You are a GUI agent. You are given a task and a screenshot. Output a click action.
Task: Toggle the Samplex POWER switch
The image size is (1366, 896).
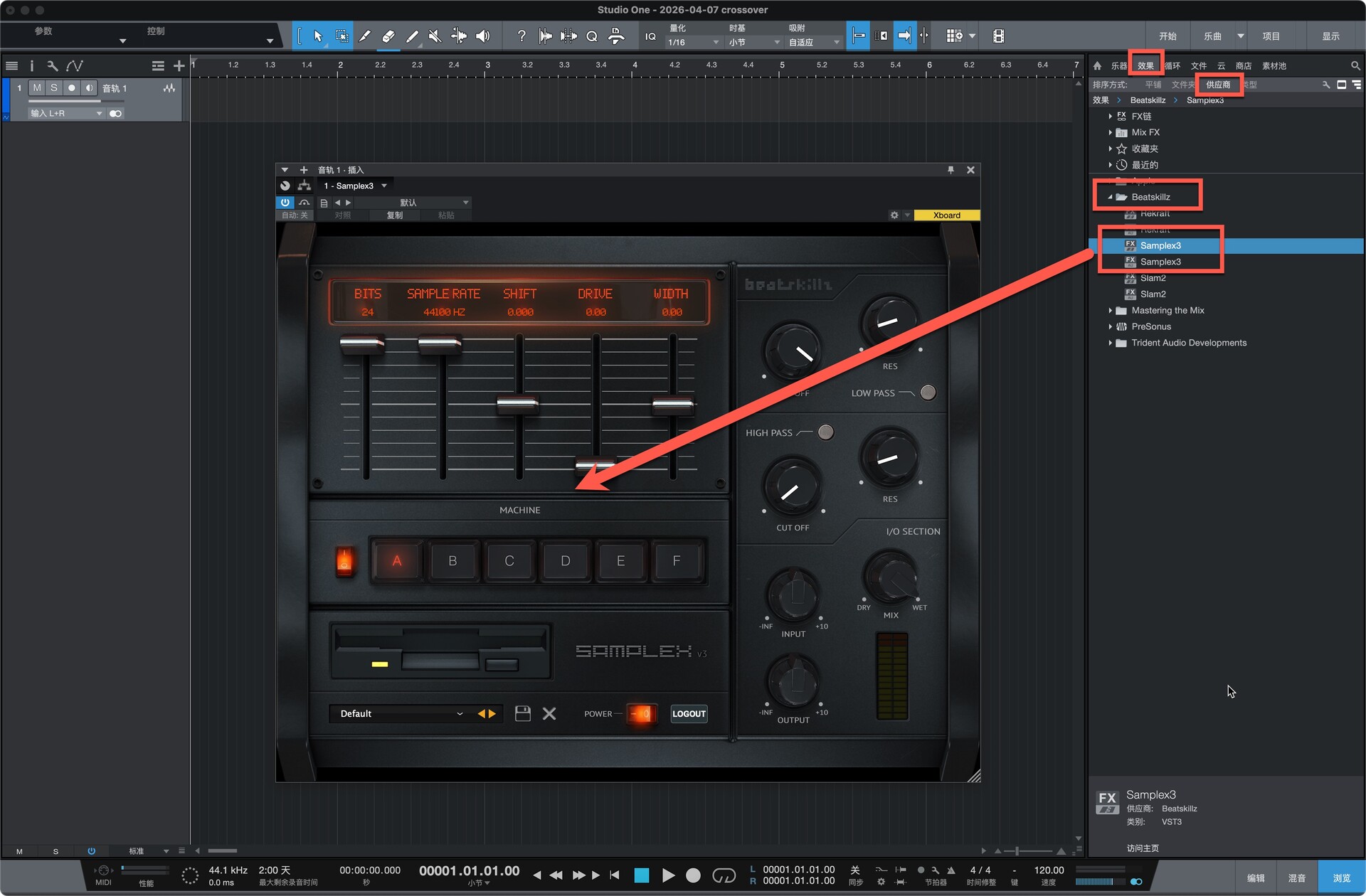[640, 713]
